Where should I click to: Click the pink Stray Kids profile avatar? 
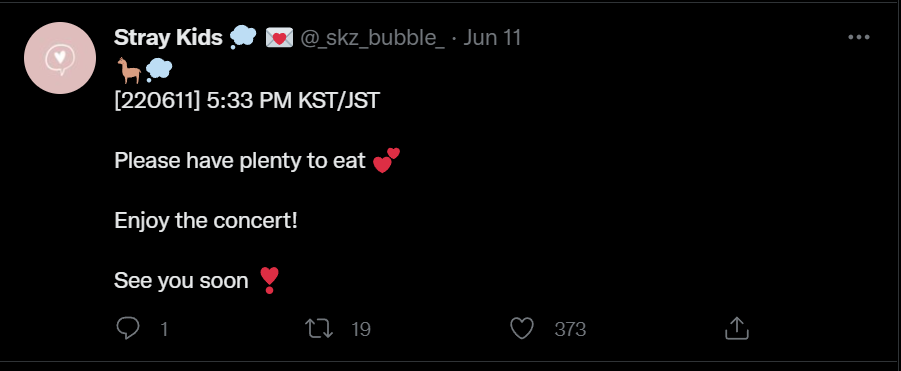click(60, 58)
